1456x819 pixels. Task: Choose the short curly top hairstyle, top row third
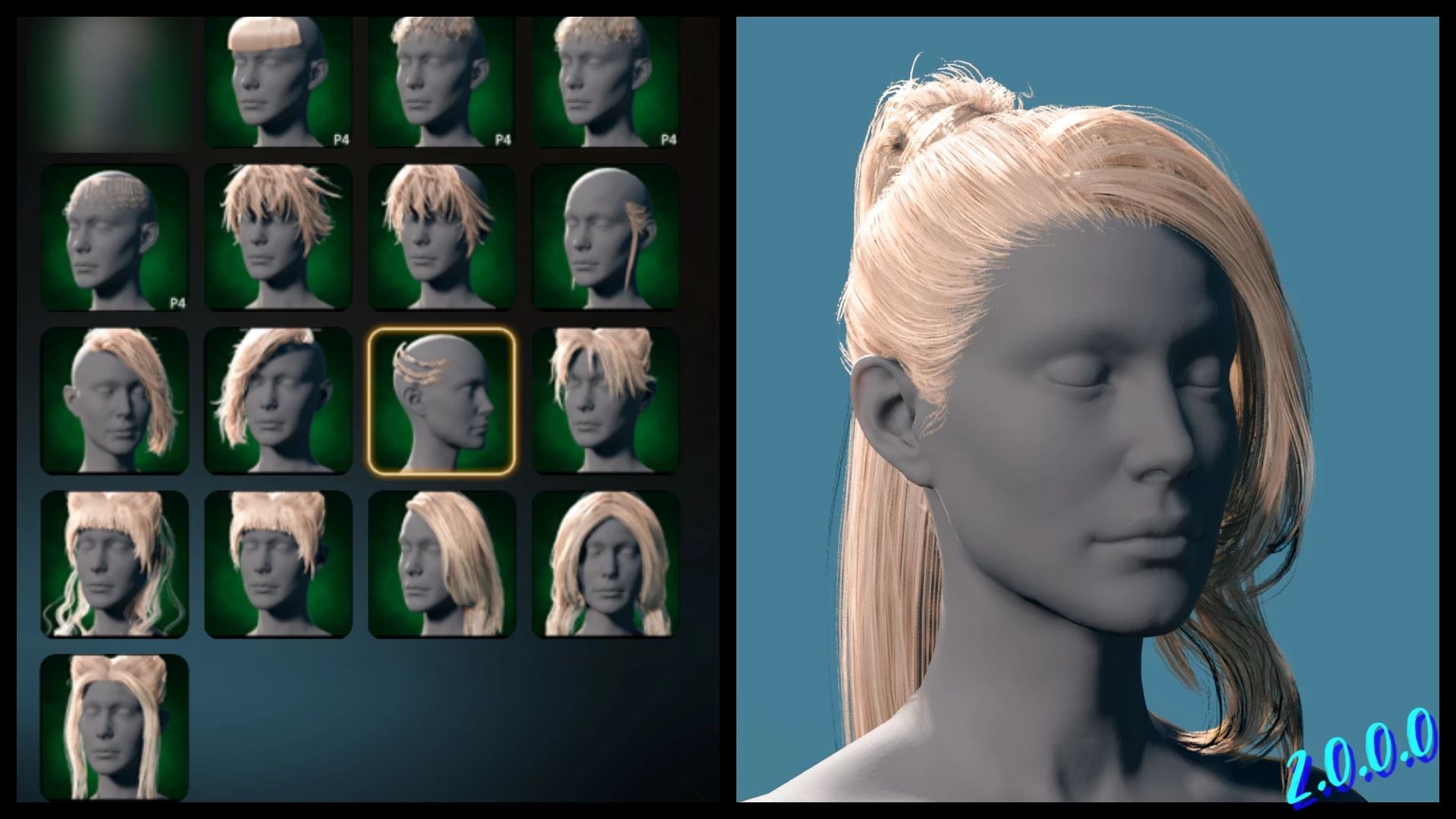pyautogui.click(x=442, y=82)
